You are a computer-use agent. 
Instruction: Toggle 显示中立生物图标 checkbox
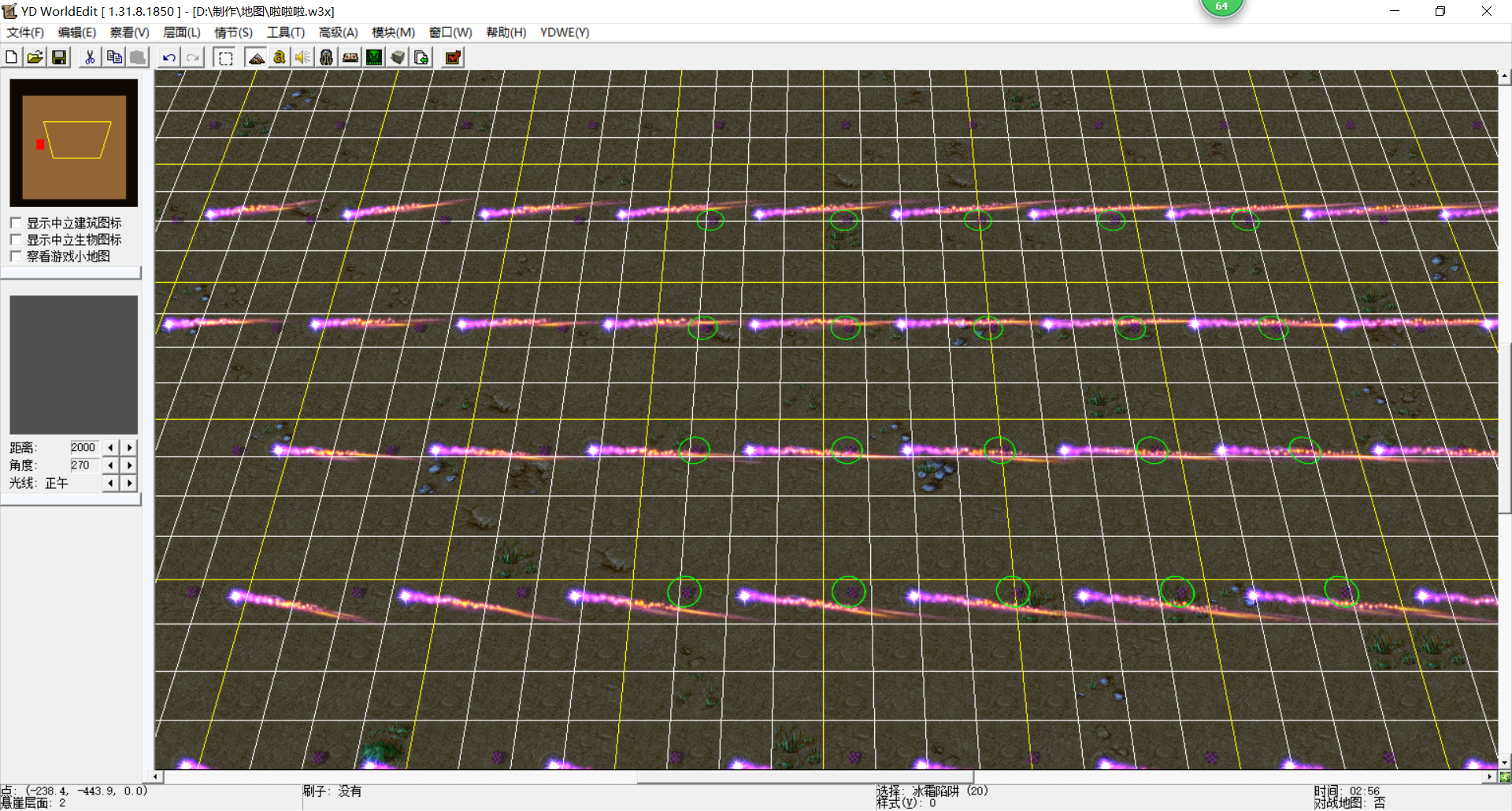coord(16,239)
